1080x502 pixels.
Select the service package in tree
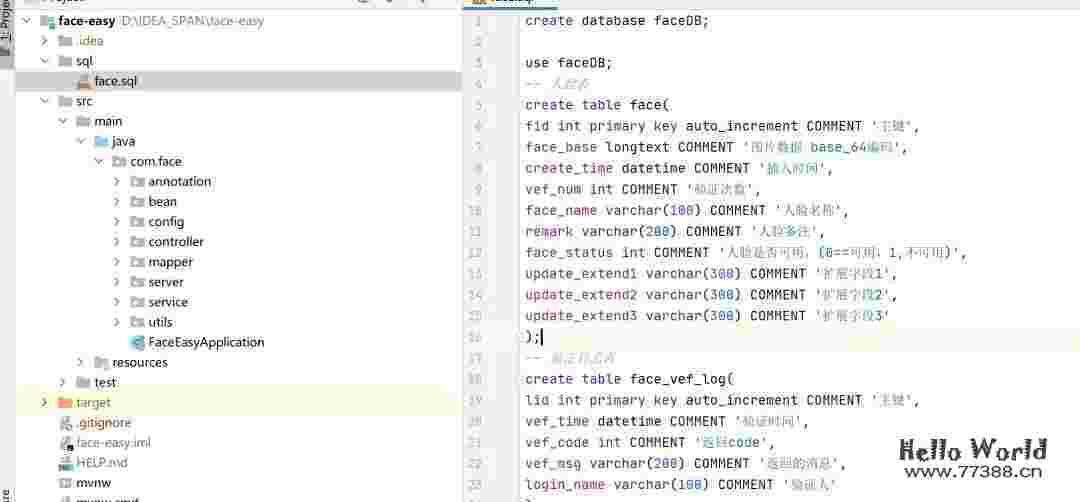[x=168, y=302]
